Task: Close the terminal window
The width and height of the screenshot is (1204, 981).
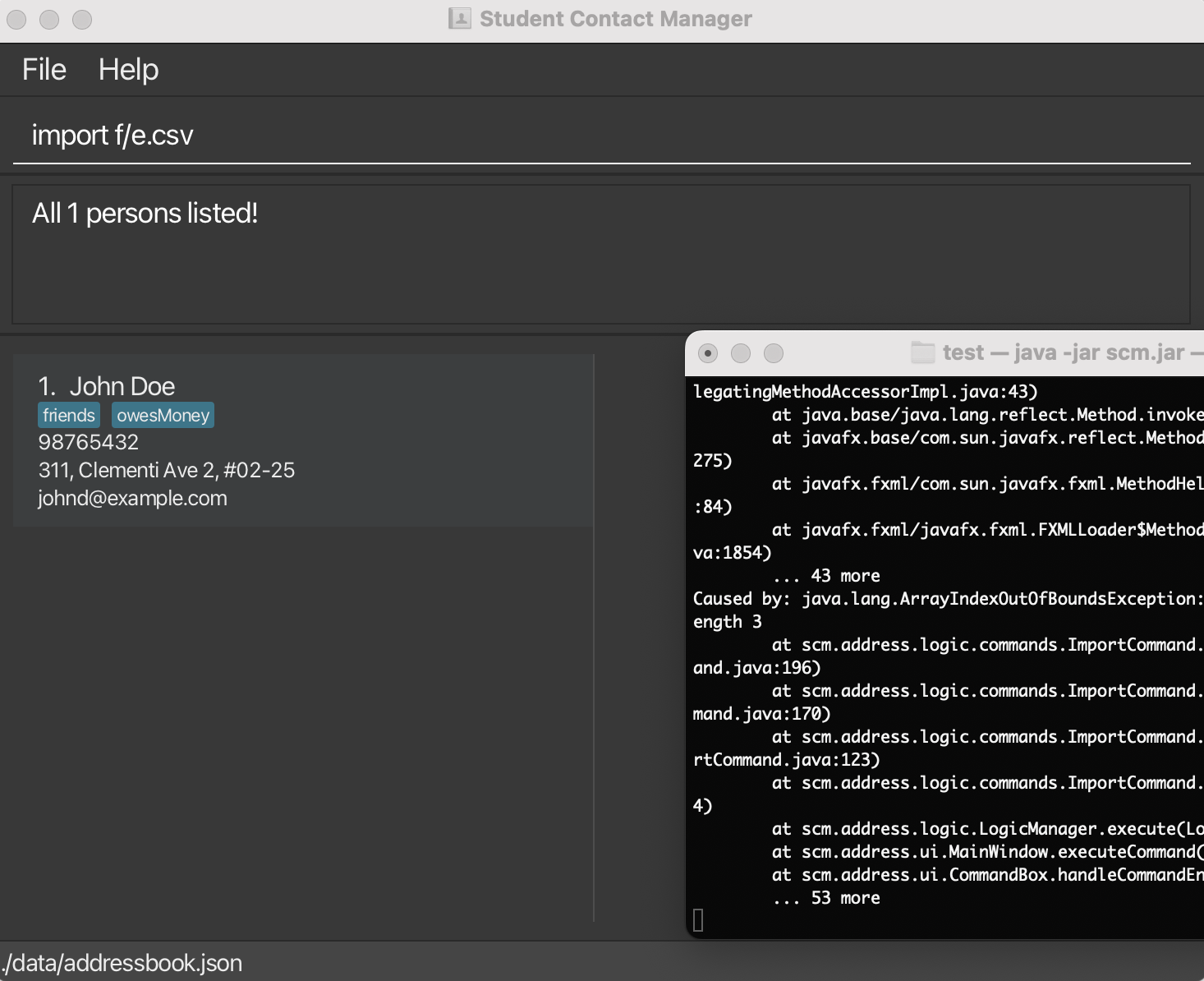Action: pyautogui.click(x=708, y=353)
